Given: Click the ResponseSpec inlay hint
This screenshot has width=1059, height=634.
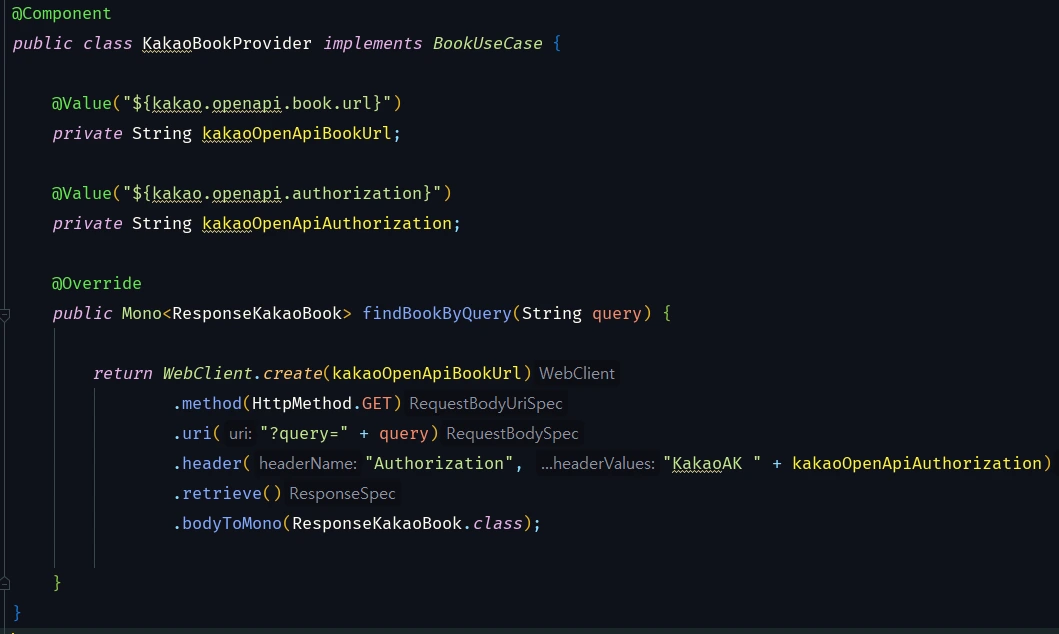Looking at the screenshot, I should [342, 494].
